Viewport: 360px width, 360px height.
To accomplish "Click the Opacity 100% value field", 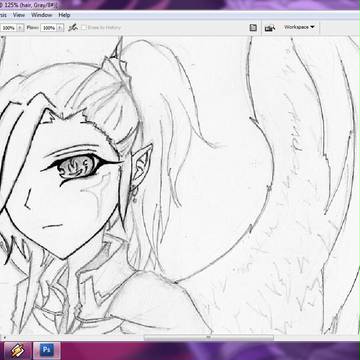I will pyautogui.click(x=8, y=28).
